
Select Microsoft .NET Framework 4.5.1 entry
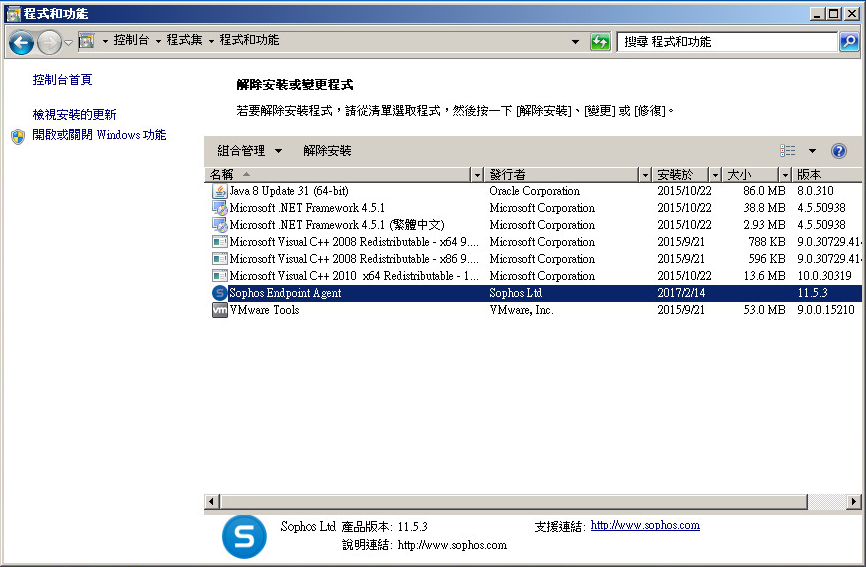pyautogui.click(x=307, y=208)
